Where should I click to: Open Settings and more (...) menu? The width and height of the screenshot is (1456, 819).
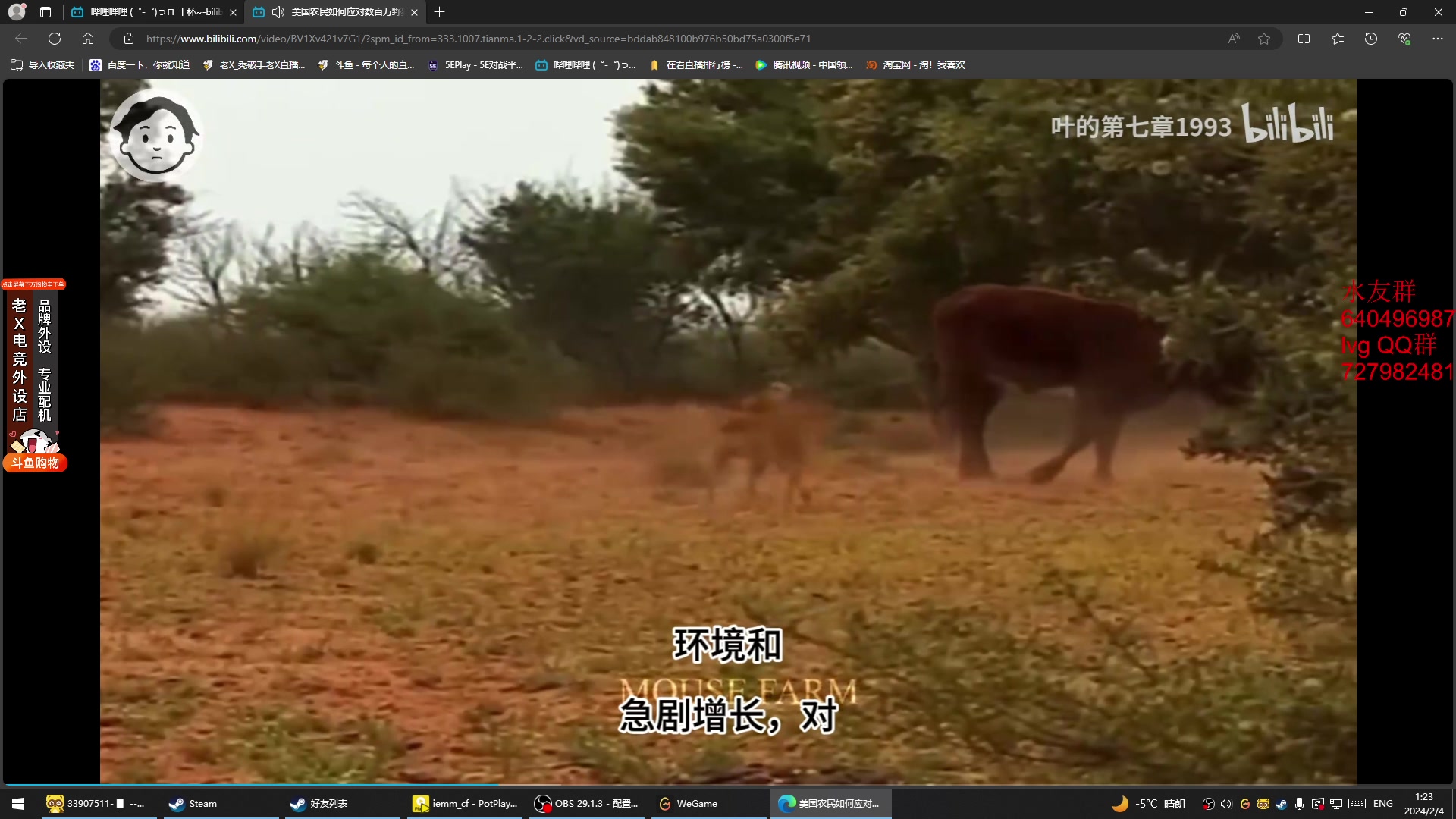[x=1439, y=38]
